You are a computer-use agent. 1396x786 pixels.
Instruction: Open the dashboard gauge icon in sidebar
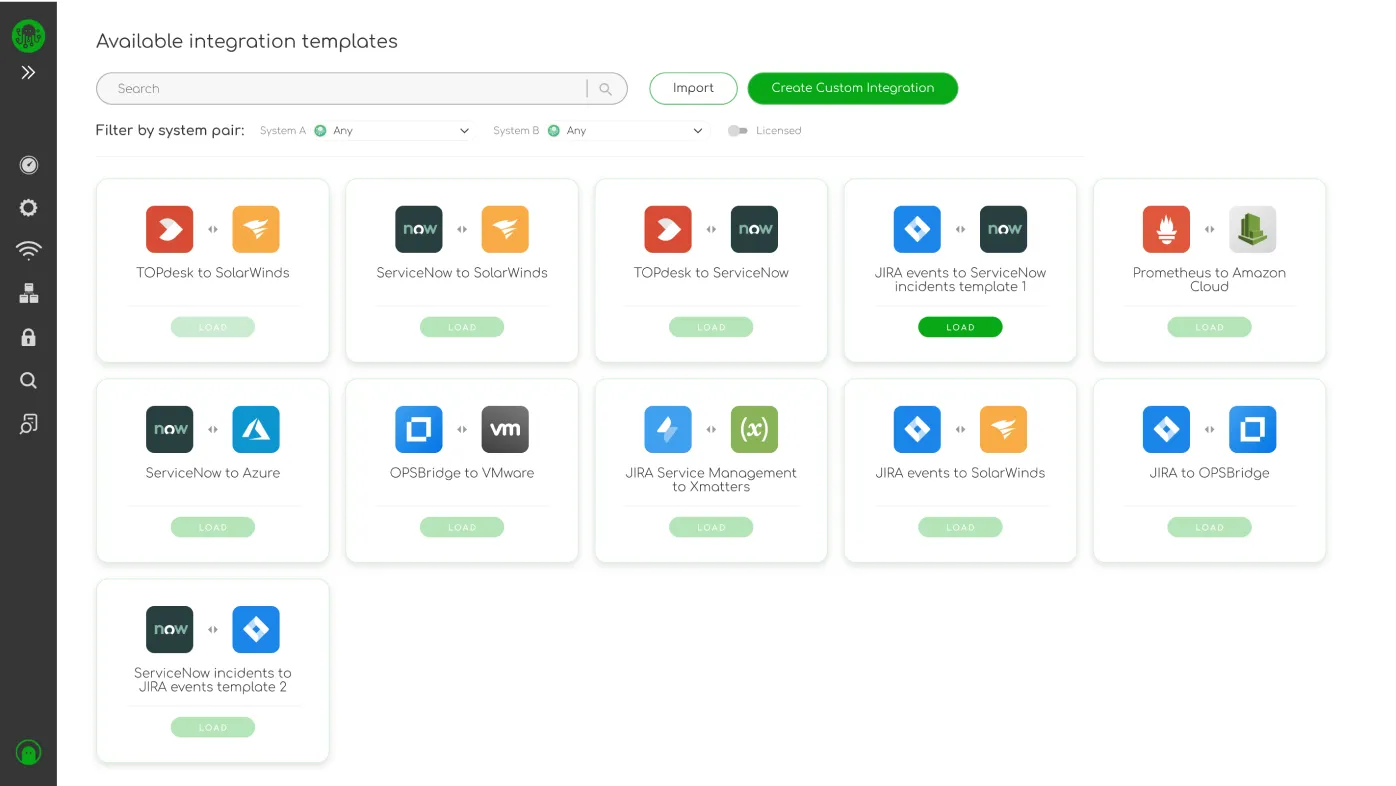click(x=28, y=165)
